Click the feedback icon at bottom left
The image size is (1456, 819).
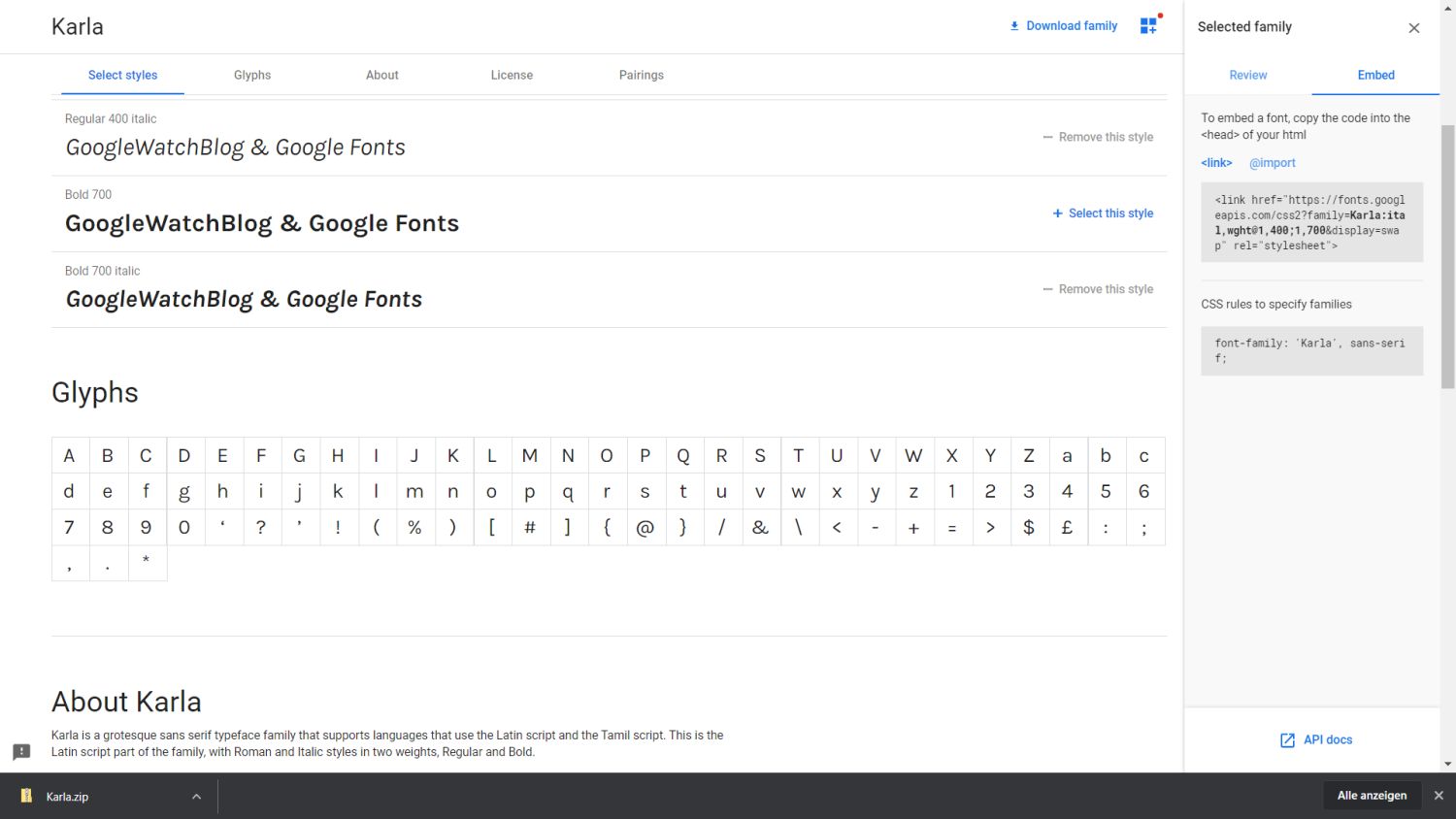coord(21,752)
